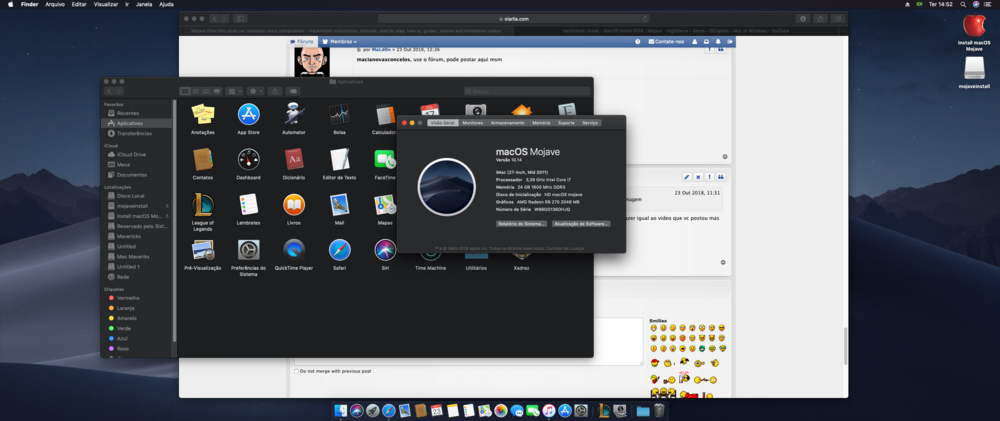Click the Atualização de Software button

[x=580, y=224]
